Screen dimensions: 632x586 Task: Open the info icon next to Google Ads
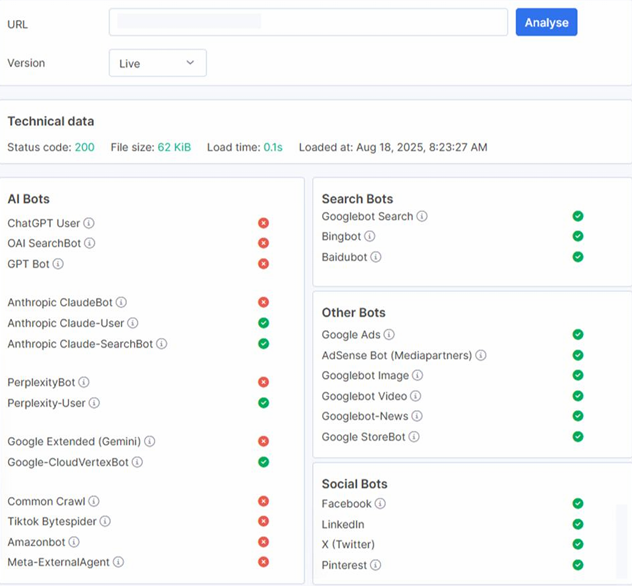pyautogui.click(x=389, y=334)
